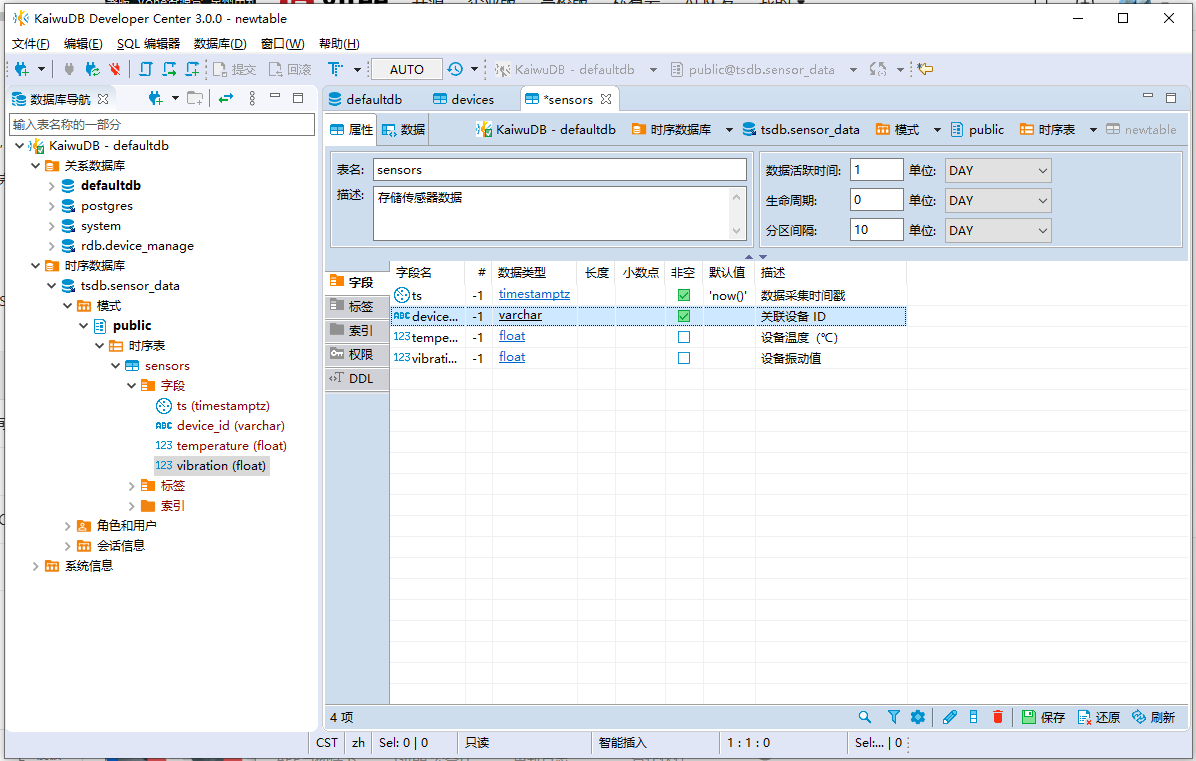Click the timestamptz data type link
This screenshot has width=1196, height=761.
pyautogui.click(x=534, y=294)
